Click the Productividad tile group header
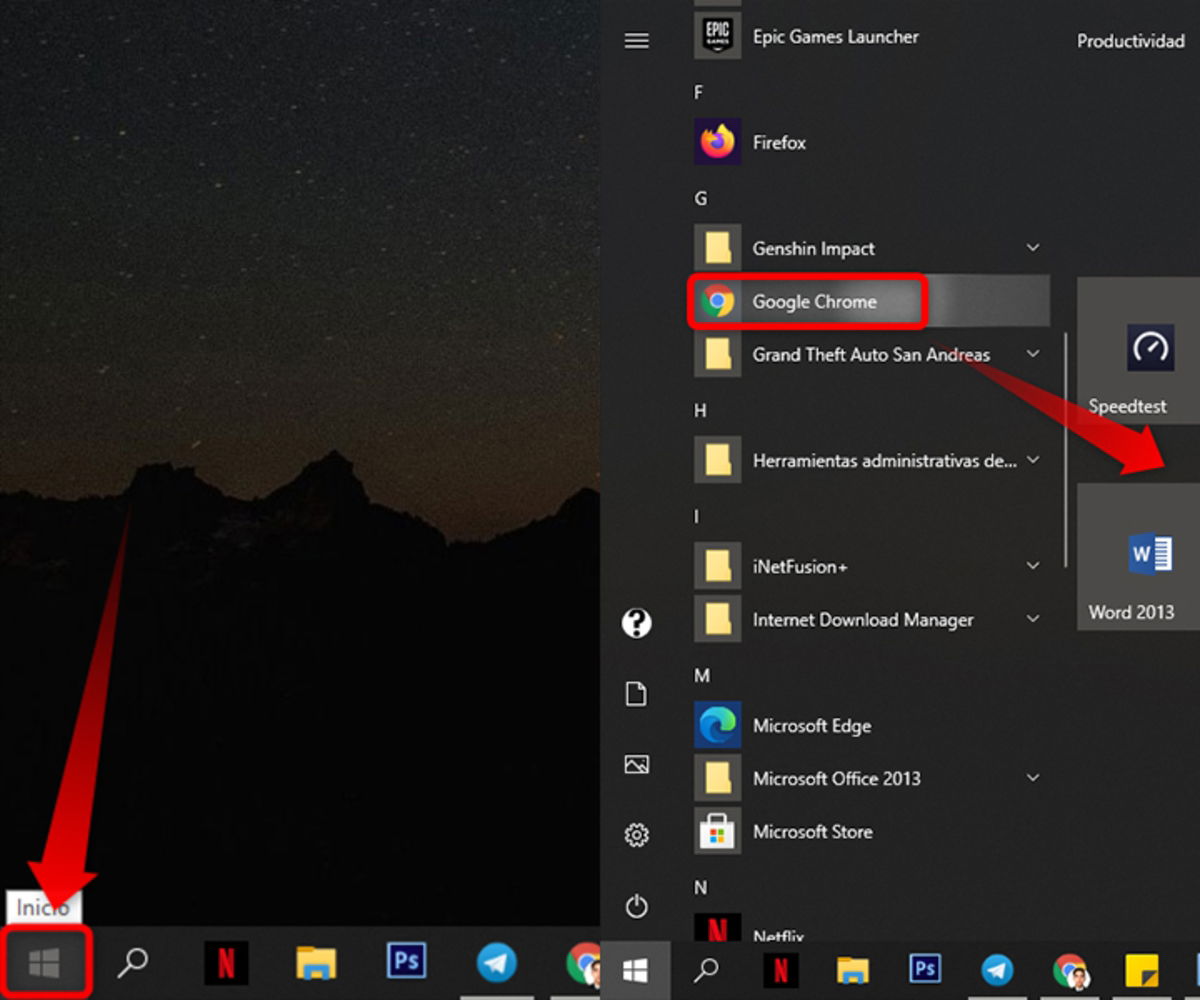 point(1130,41)
